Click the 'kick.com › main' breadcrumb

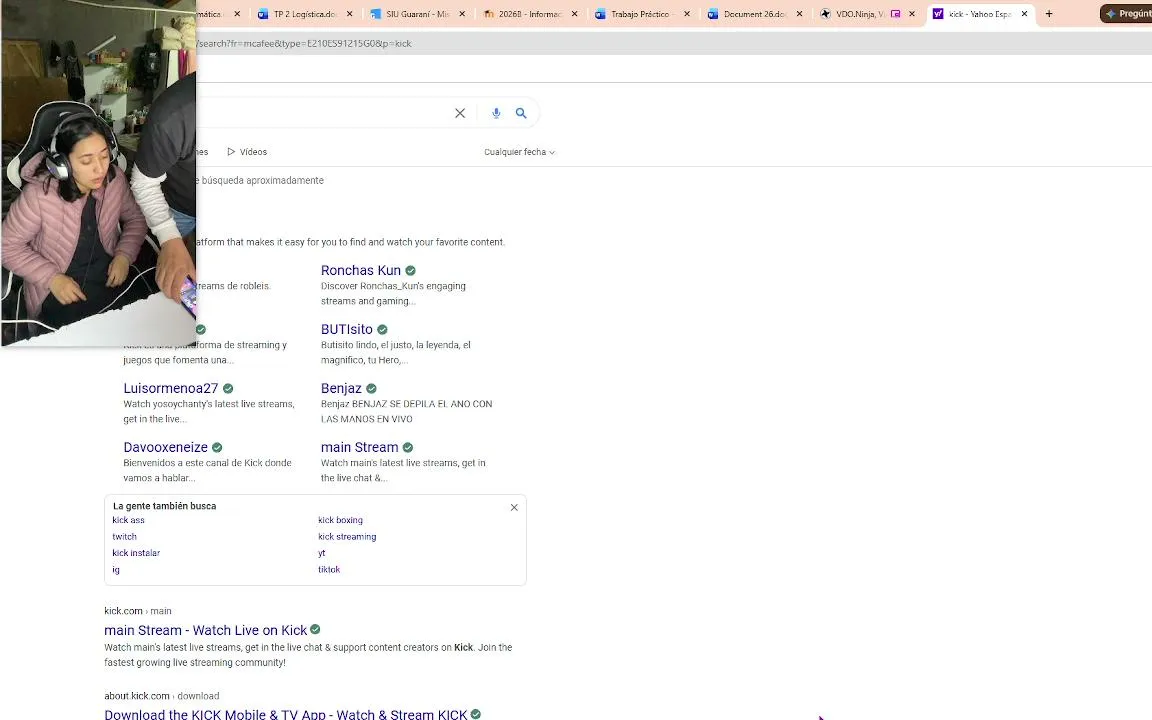[x=137, y=611]
